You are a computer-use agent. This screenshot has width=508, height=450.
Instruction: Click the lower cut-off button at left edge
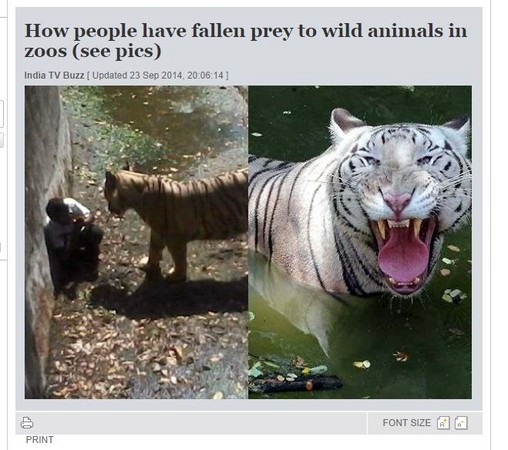(1, 140)
